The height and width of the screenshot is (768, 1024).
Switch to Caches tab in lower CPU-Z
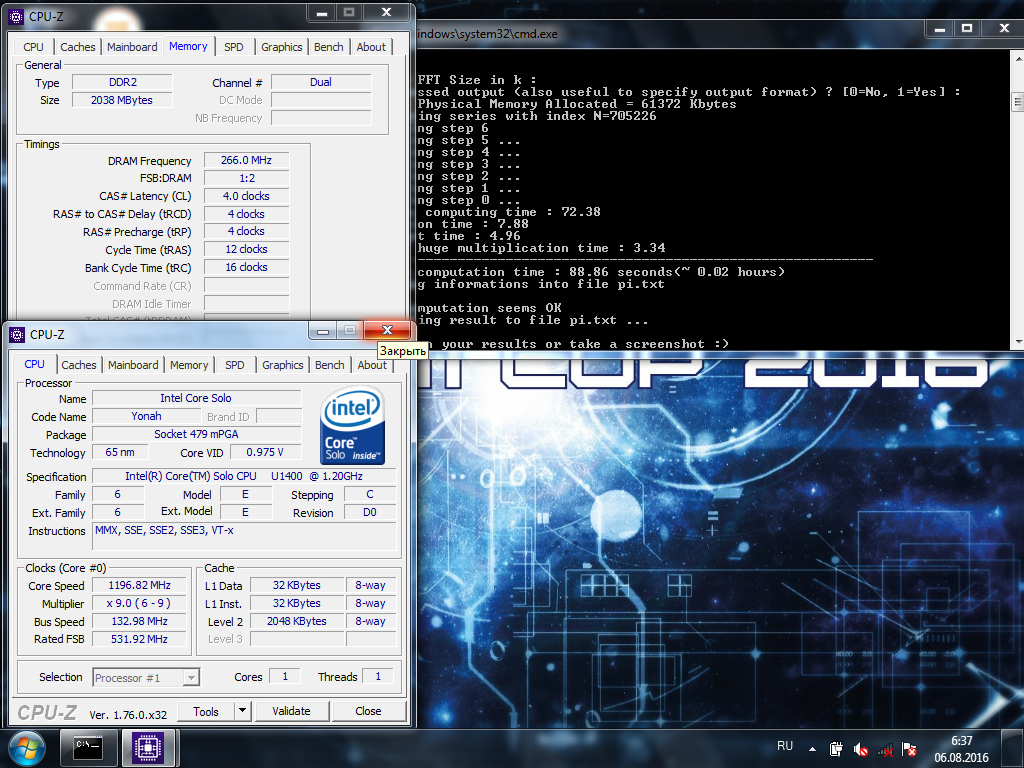(79, 365)
